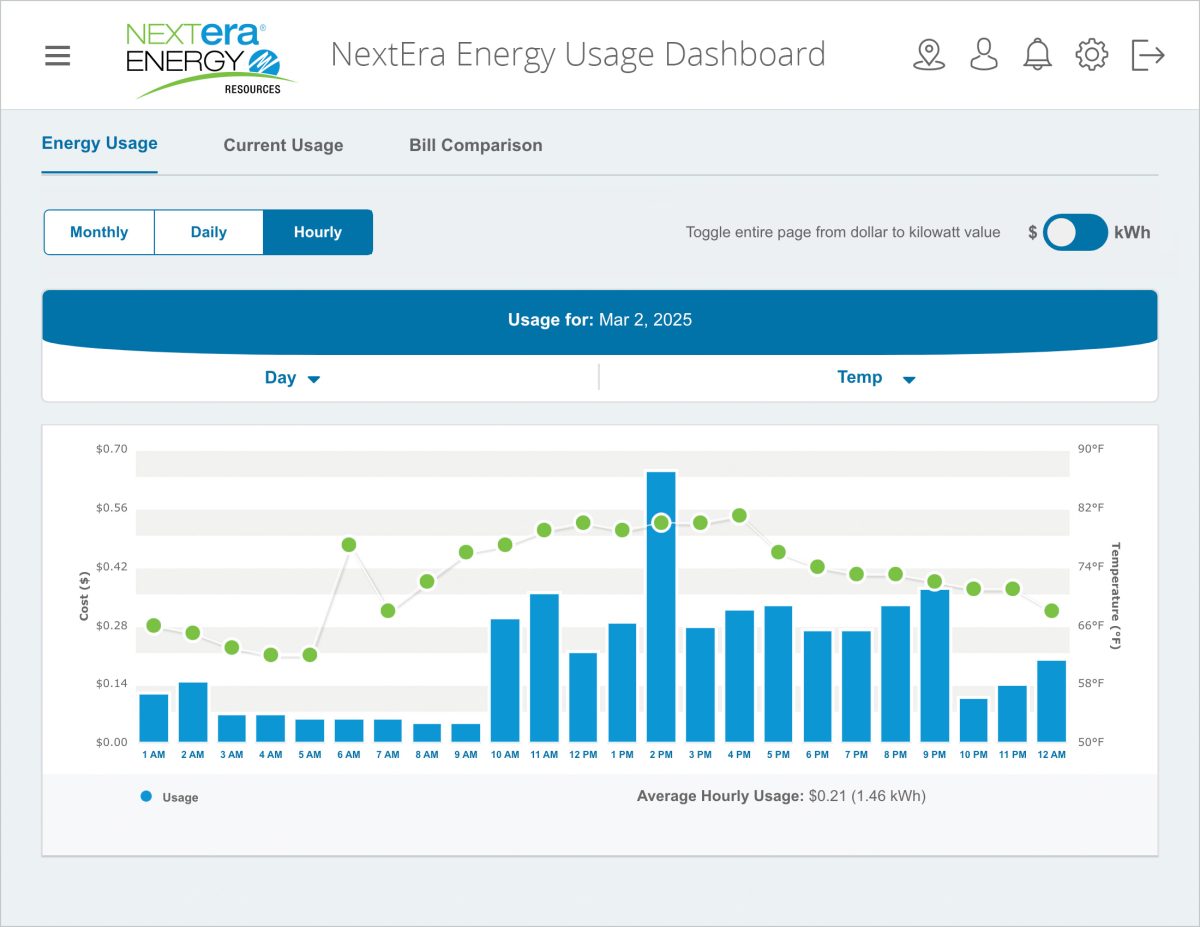This screenshot has width=1200, height=927.
Task: Click the 6 AM temperature point
Action: click(x=349, y=545)
